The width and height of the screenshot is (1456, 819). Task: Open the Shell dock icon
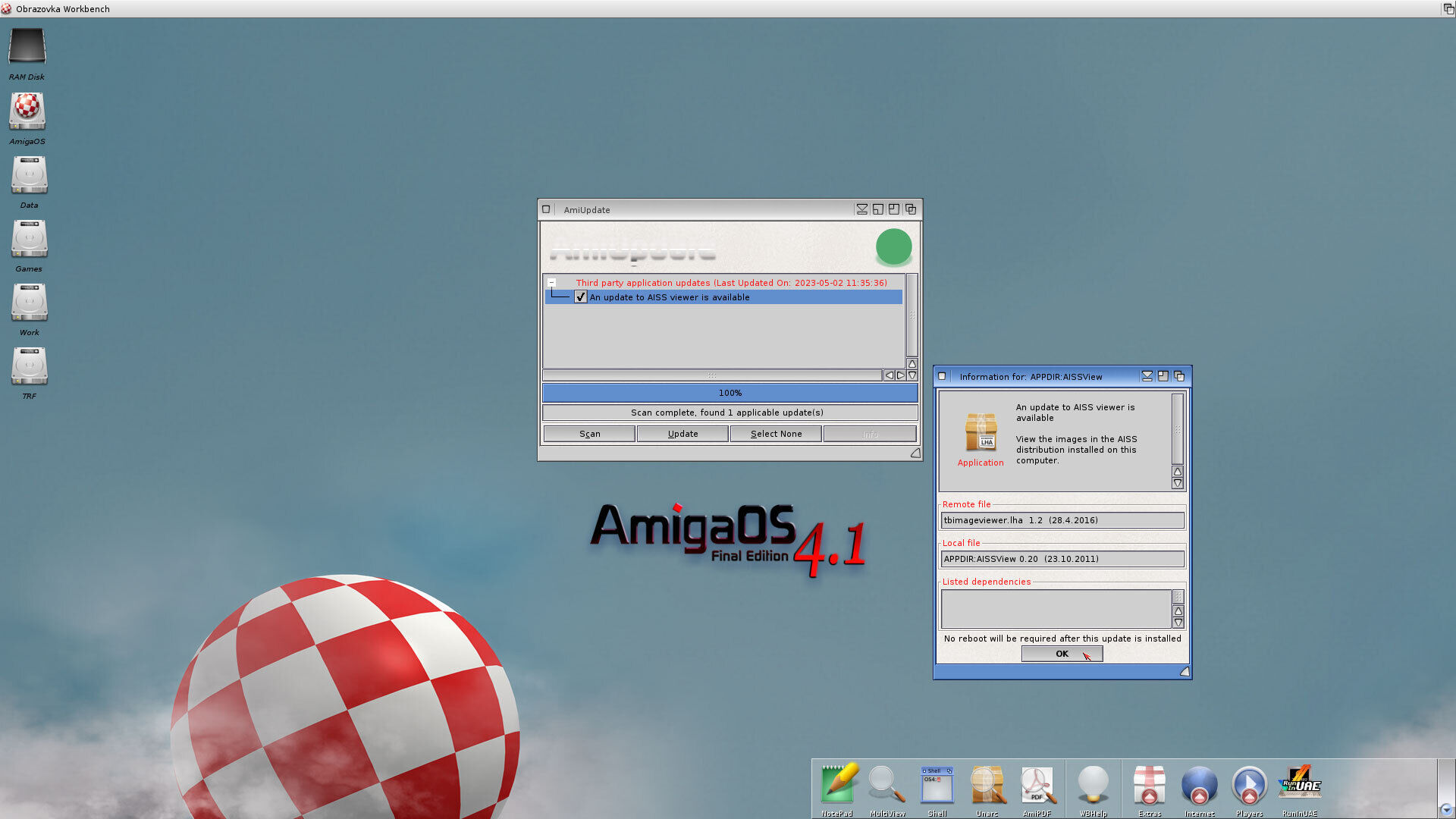click(937, 786)
